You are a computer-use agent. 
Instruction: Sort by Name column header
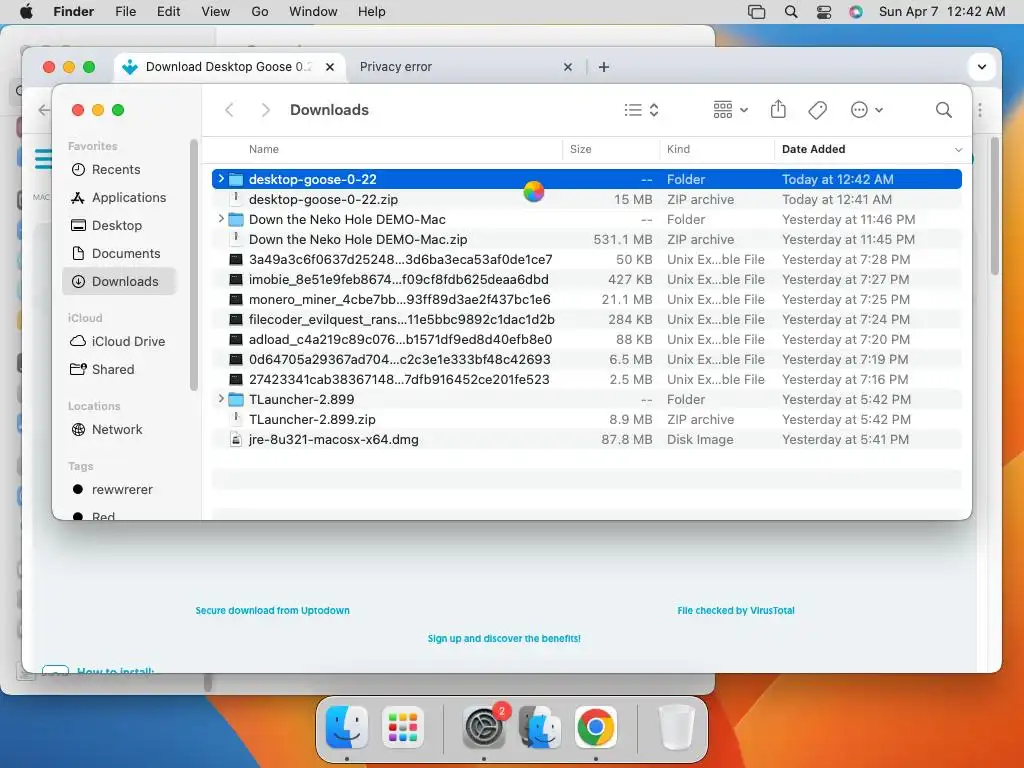264,149
